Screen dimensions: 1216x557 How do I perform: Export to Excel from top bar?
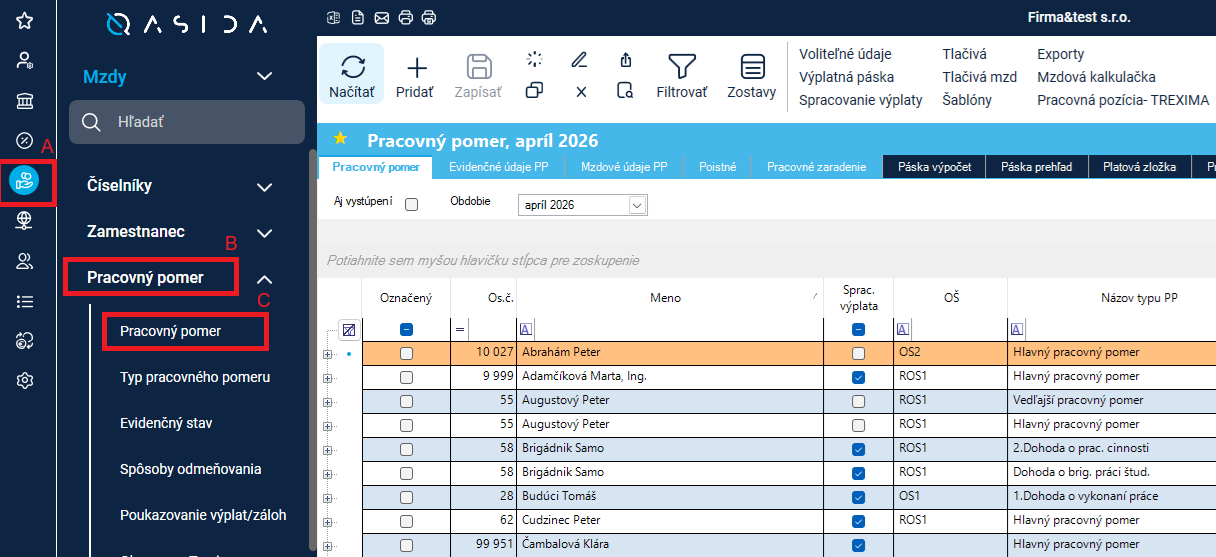click(x=334, y=17)
